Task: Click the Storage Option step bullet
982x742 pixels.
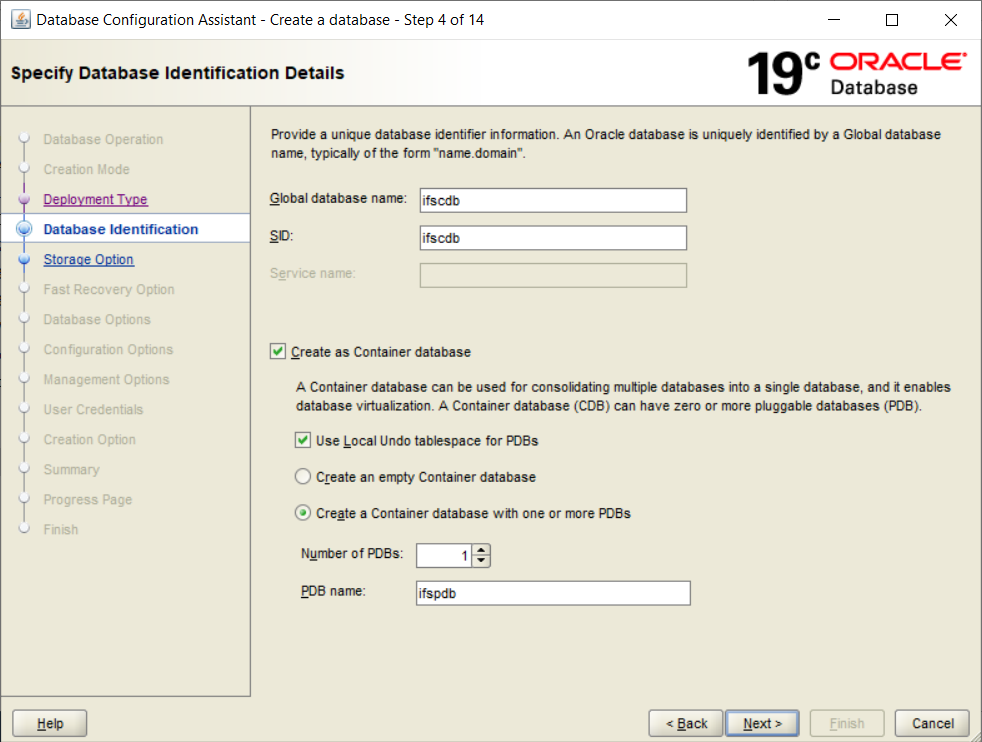Action: [x=25, y=260]
